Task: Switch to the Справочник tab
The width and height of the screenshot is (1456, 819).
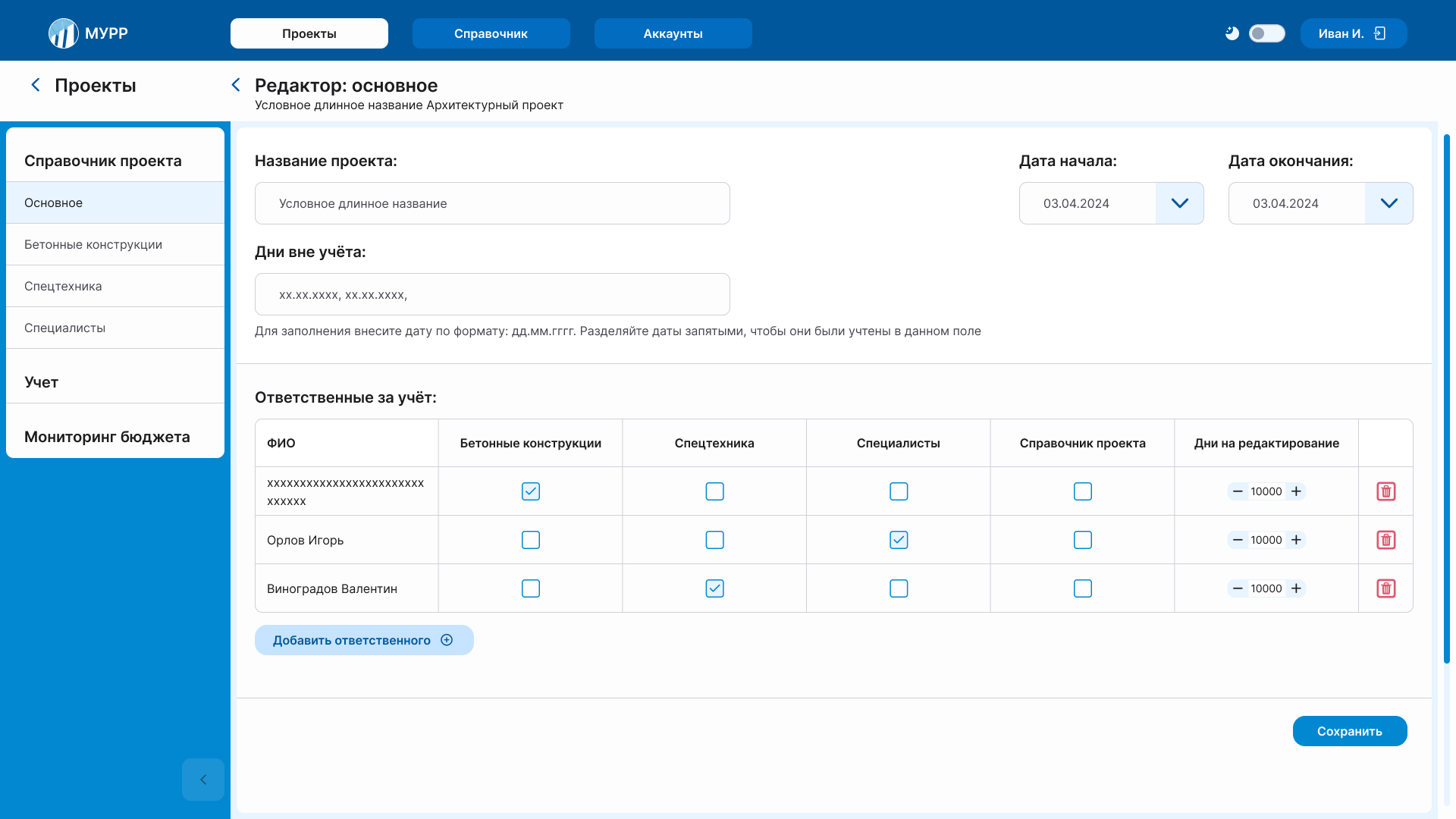Action: 491,33
